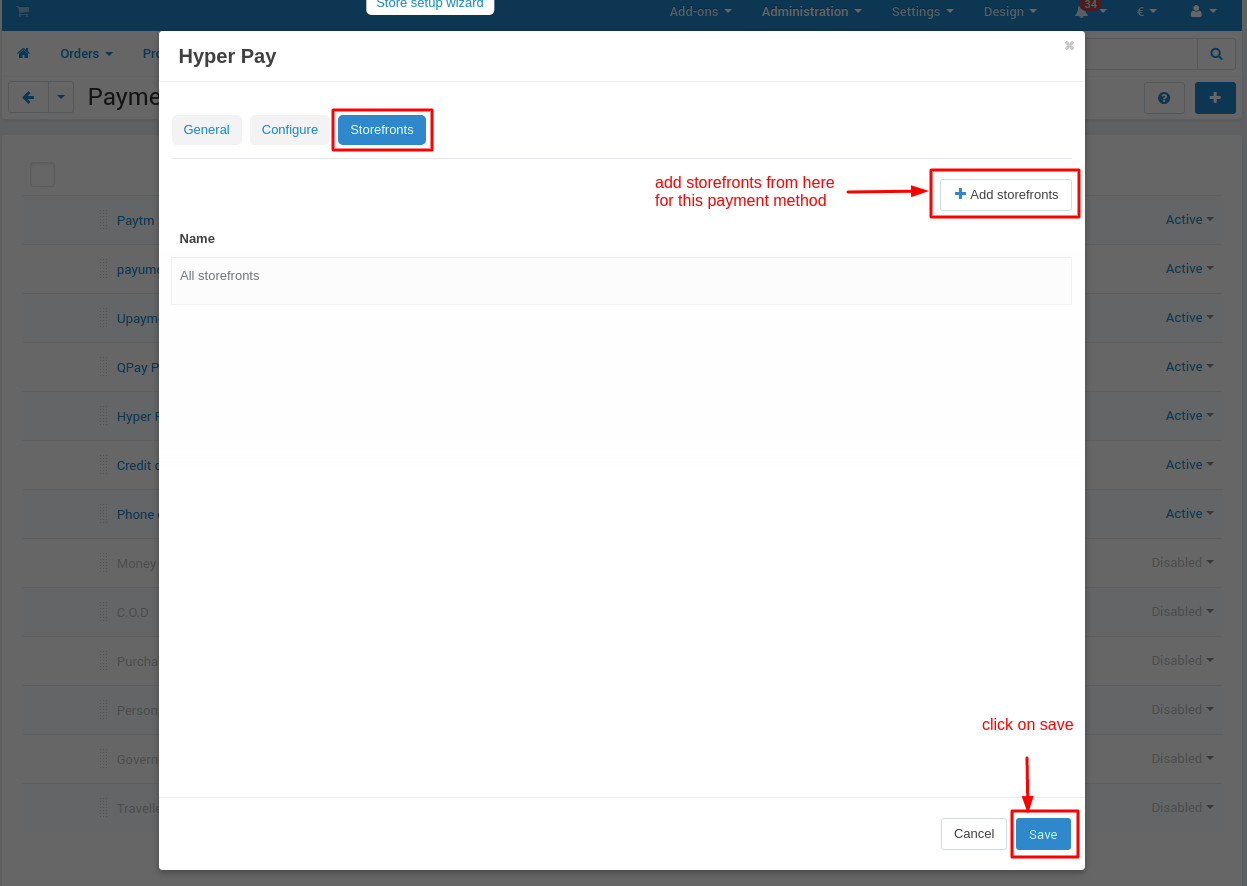Open the Store setup wizard link
Screen dimensions: 1247x886
430,5
